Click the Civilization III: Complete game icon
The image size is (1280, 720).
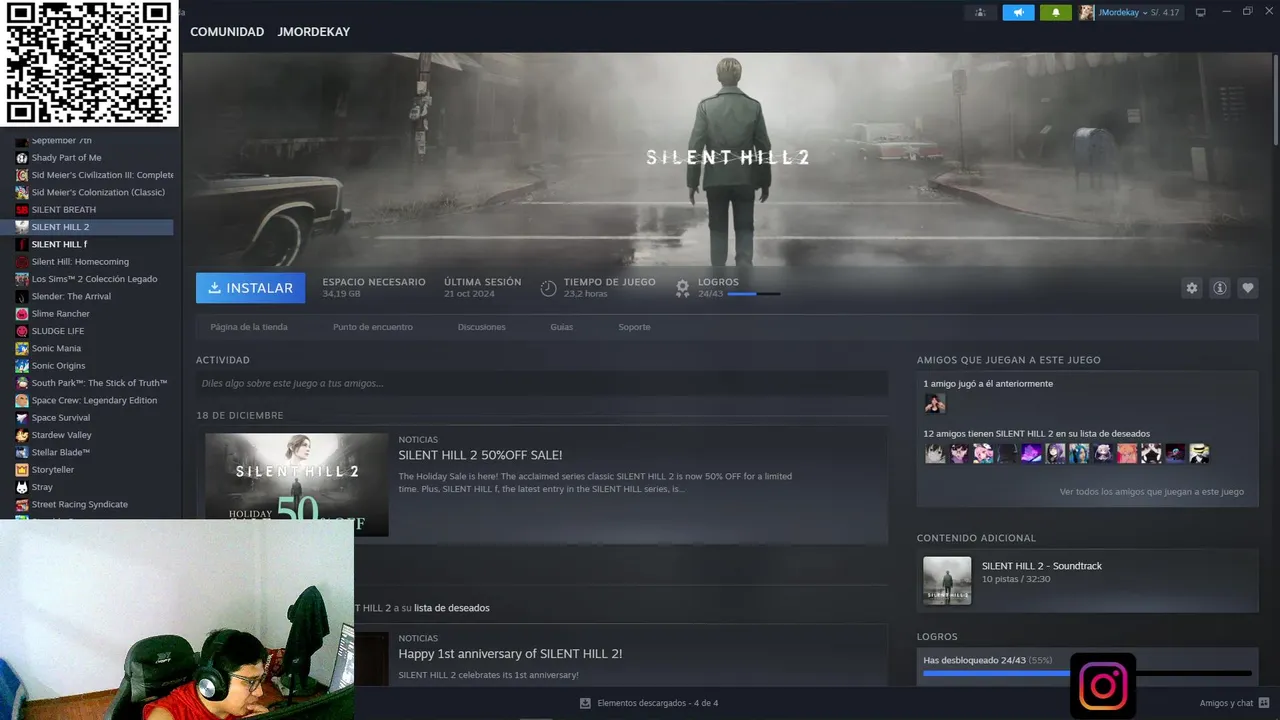point(22,175)
